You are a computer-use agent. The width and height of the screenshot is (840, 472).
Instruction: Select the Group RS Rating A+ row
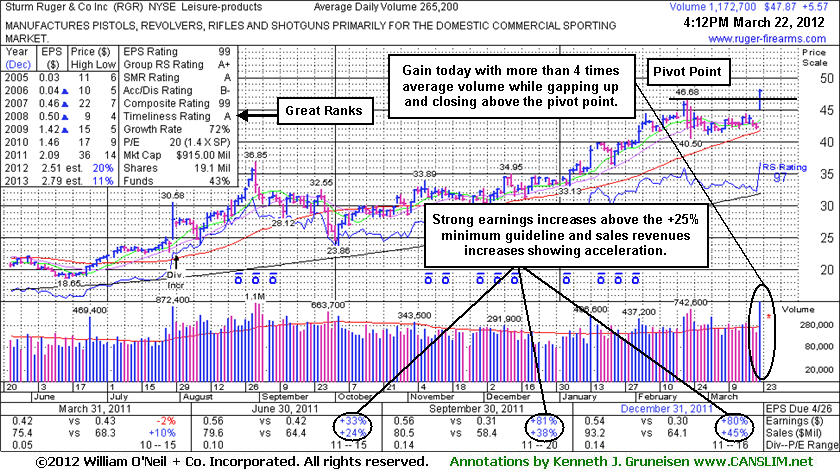177,64
